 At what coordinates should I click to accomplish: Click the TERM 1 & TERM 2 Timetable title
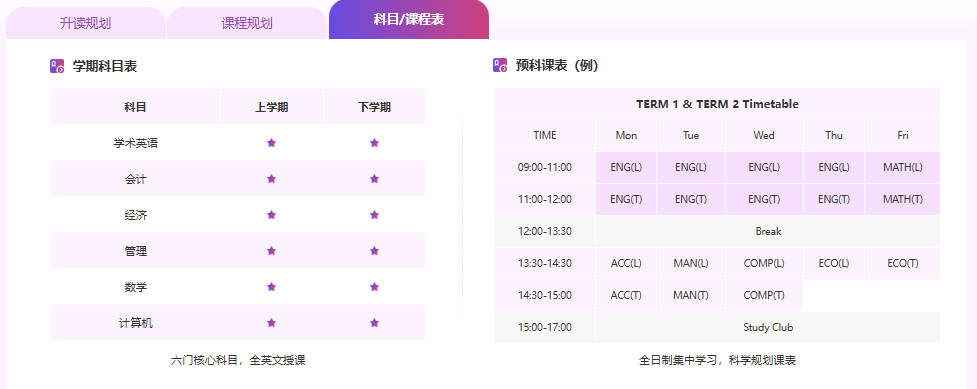[x=717, y=103]
